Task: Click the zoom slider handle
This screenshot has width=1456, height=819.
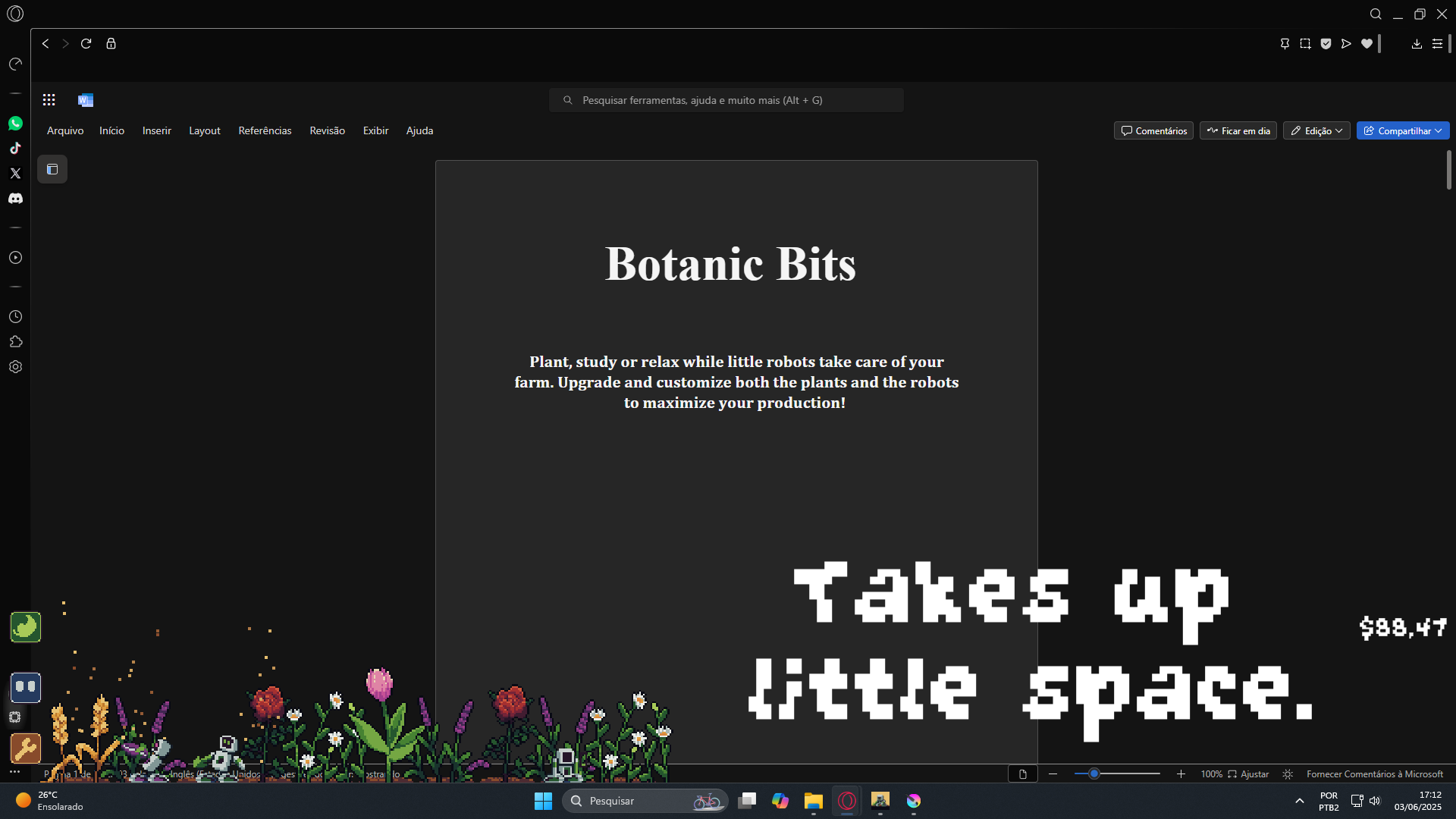Action: click(x=1094, y=773)
